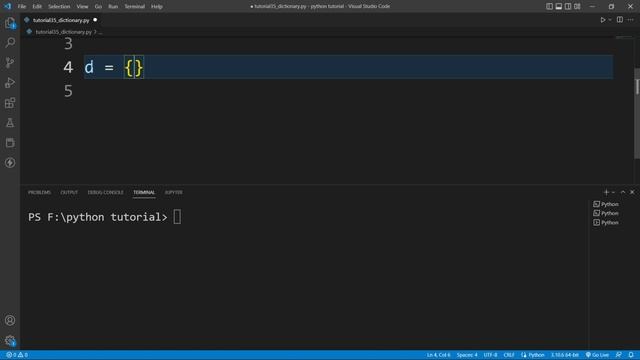The width and height of the screenshot is (640, 360).
Task: Place cursor in terminal prompt input
Action: click(177, 217)
